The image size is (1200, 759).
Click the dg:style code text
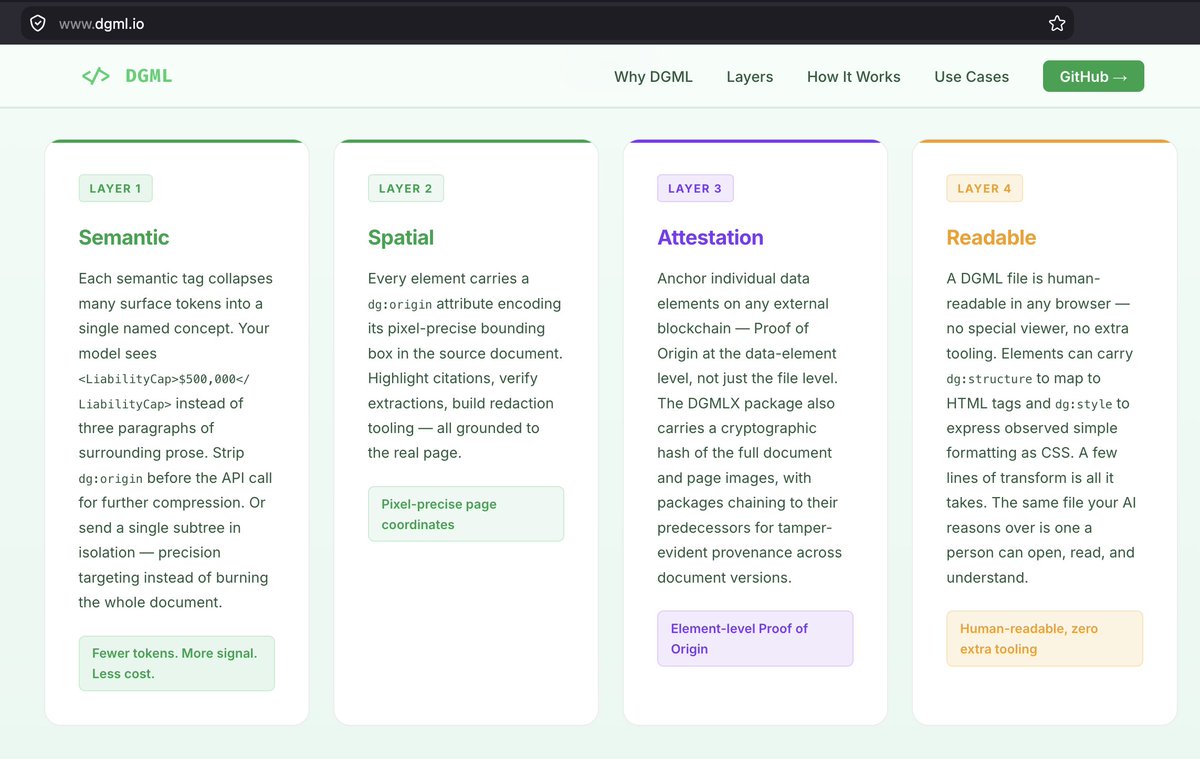point(1084,404)
